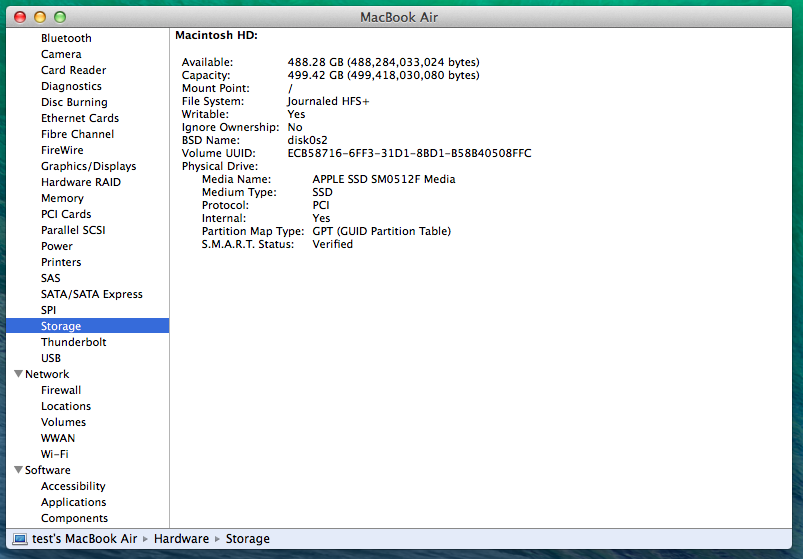Image resolution: width=803 pixels, height=559 pixels.
Task: Click the Writable Yes value
Action: [296, 114]
